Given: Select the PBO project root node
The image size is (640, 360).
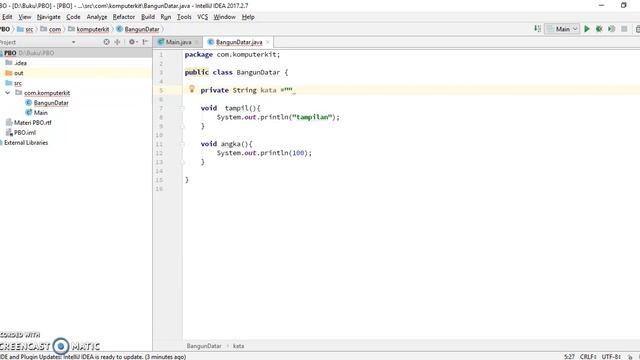Looking at the screenshot, I should (76, 53).
